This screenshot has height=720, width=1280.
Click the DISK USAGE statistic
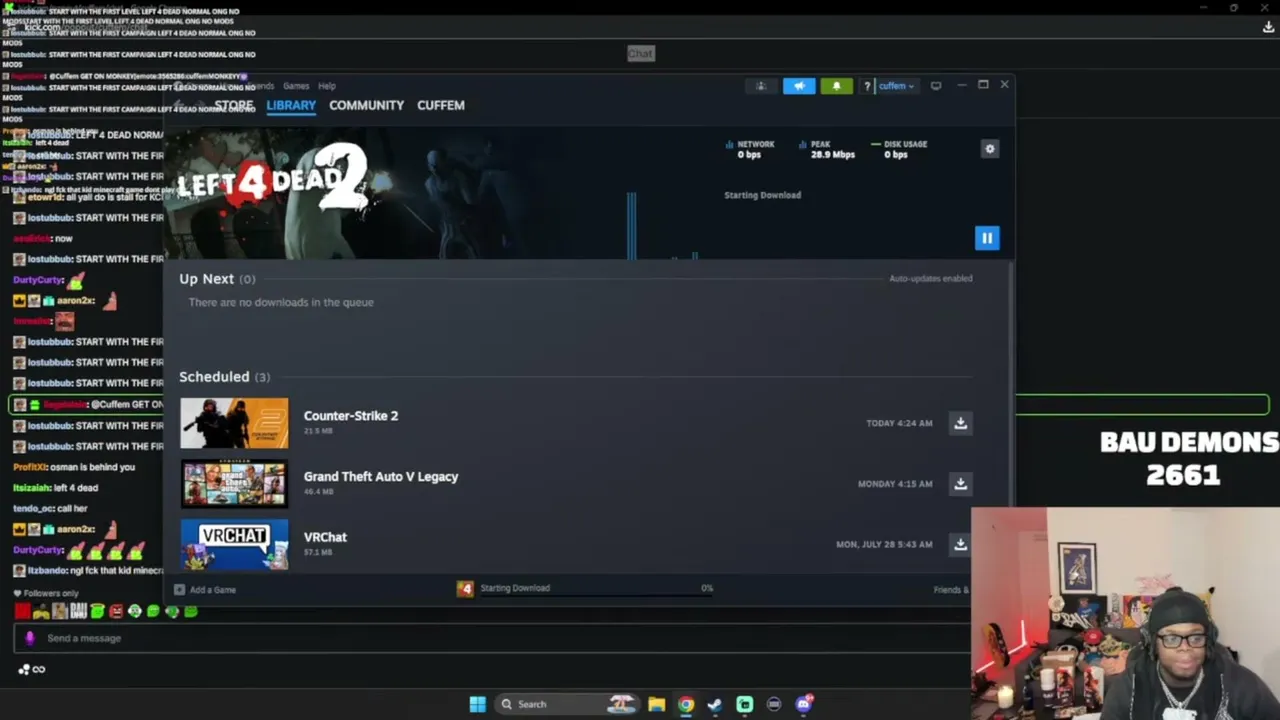coord(899,149)
